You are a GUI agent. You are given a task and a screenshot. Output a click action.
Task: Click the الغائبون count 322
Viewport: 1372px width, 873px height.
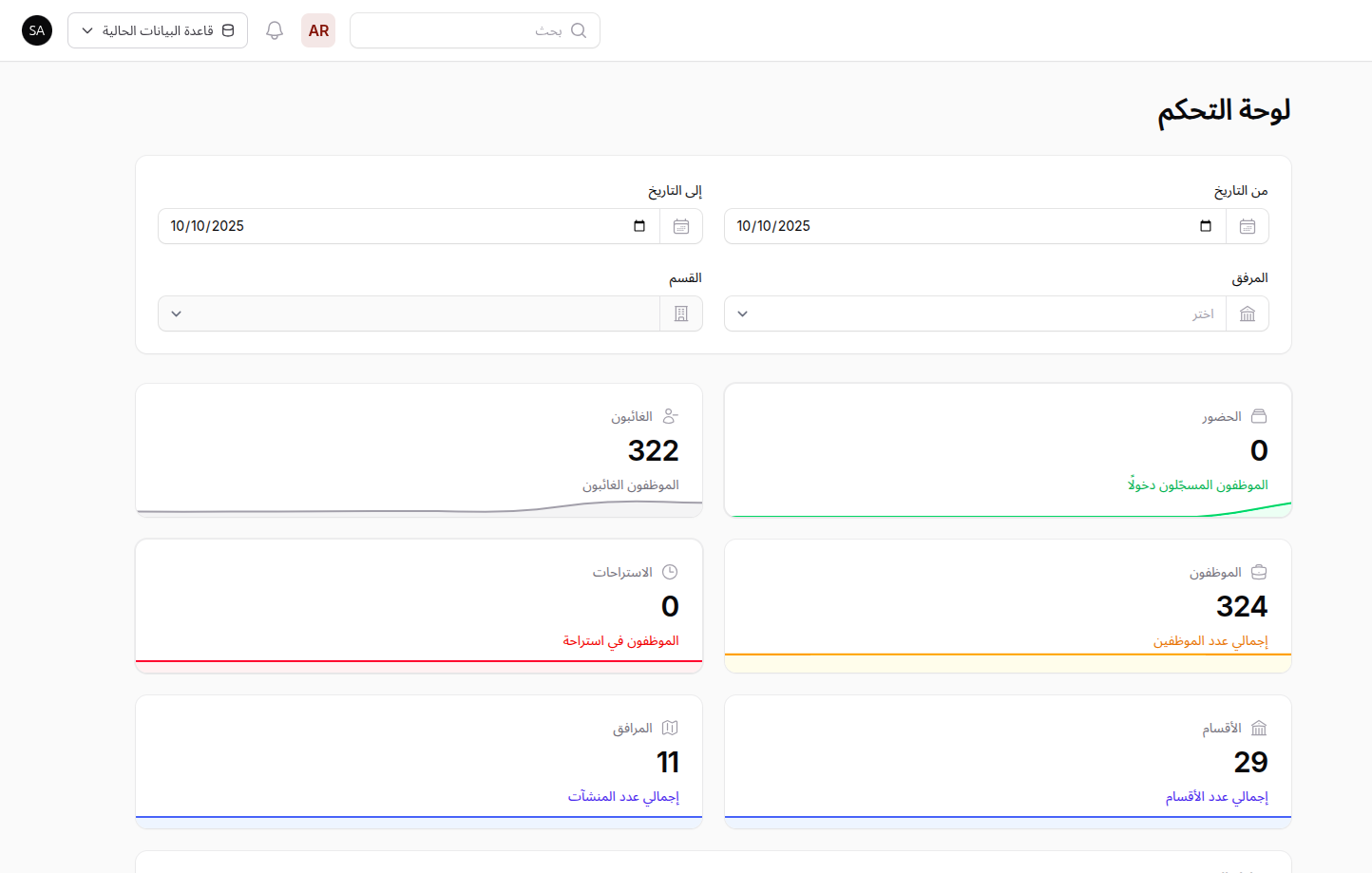pyautogui.click(x=654, y=450)
